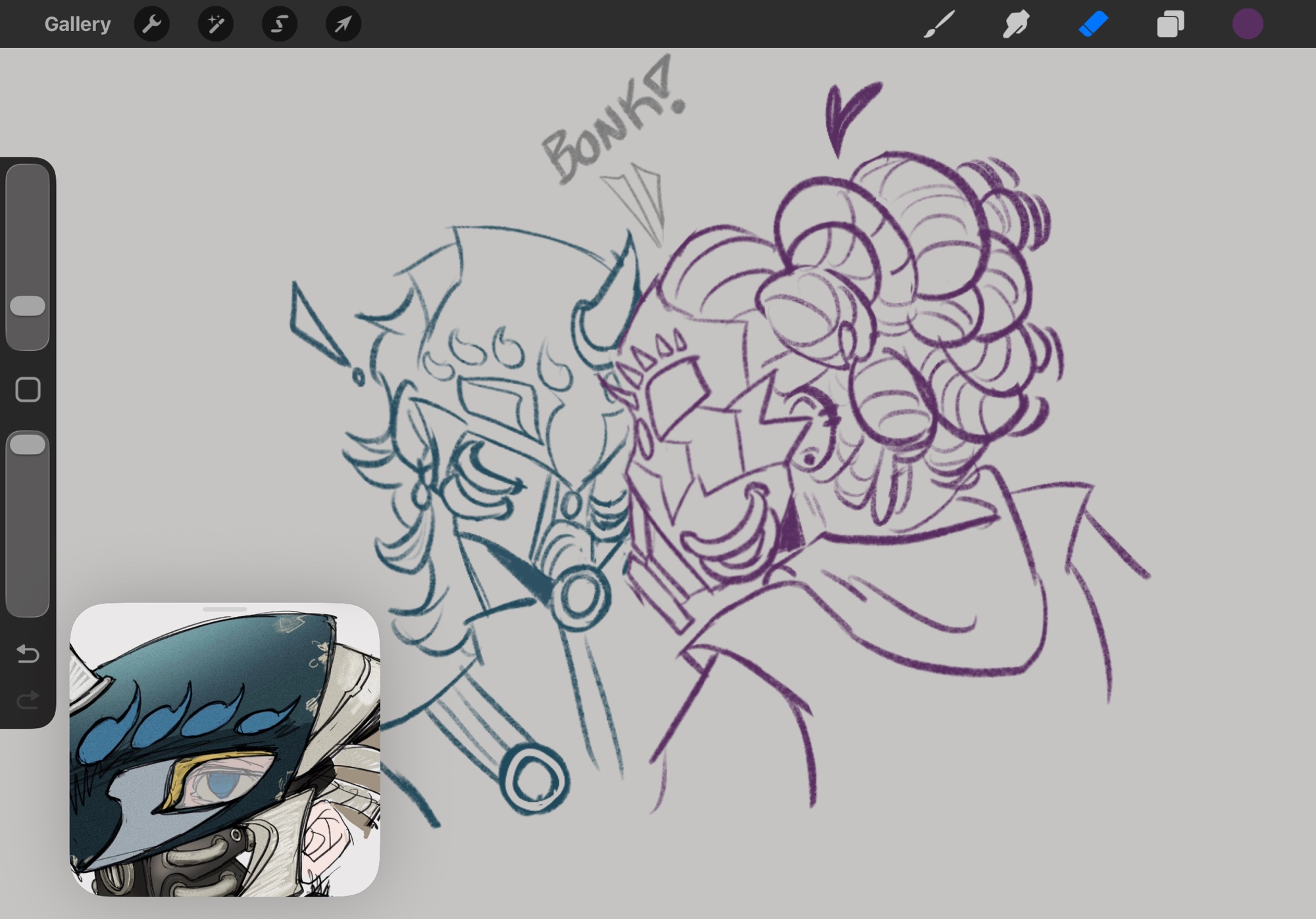This screenshot has height=919, width=1316.
Task: Click the reference window top grab handle
Action: click(x=224, y=610)
